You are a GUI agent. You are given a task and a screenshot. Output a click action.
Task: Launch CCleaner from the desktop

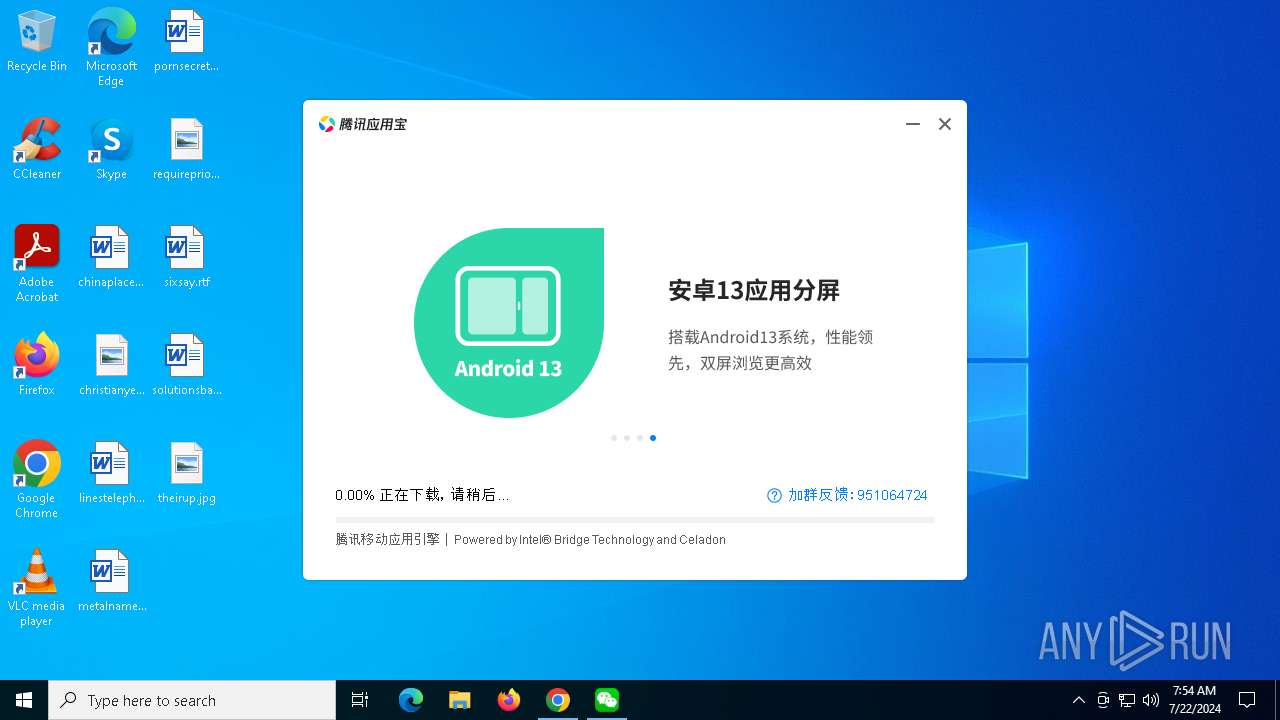[x=37, y=150]
